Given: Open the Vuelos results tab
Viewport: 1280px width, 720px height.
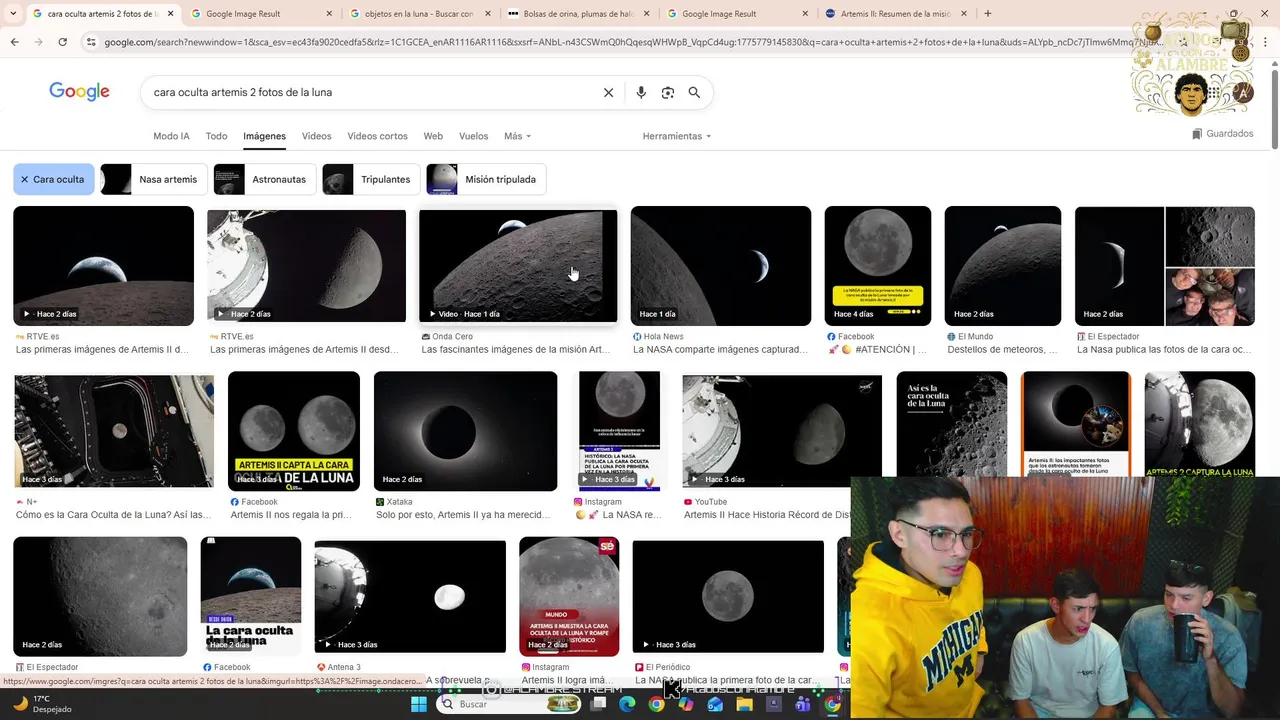Looking at the screenshot, I should coord(473,136).
